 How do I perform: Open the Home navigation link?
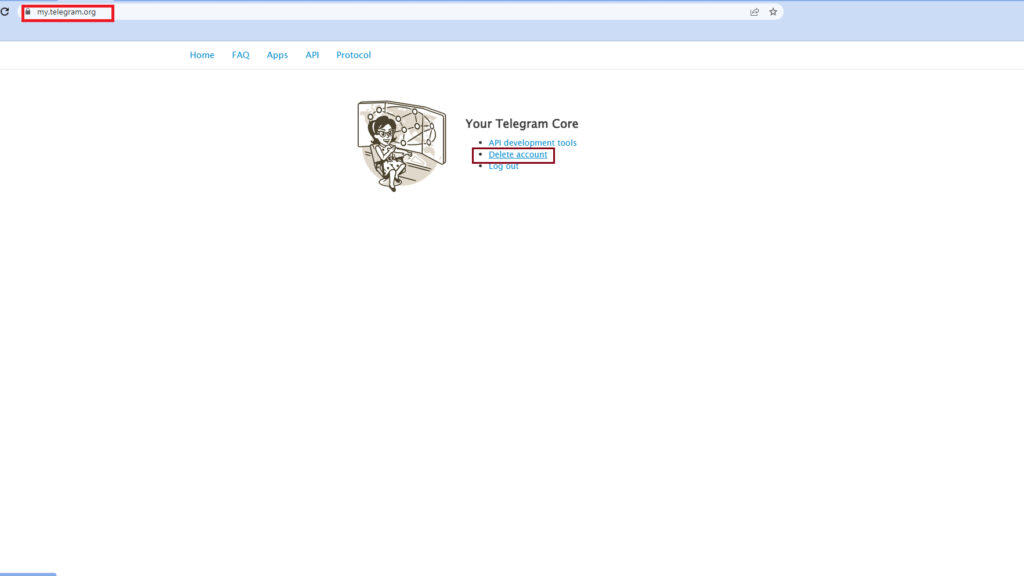(x=202, y=55)
